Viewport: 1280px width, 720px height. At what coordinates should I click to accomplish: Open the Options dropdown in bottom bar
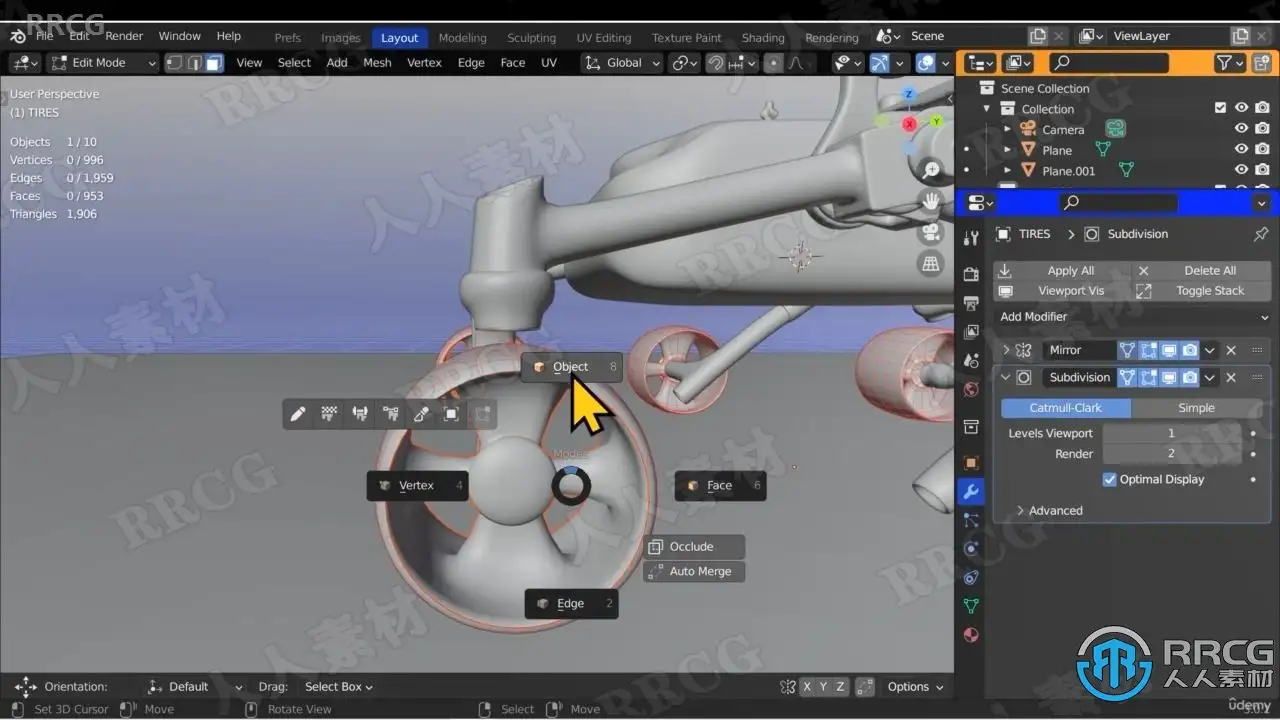tap(914, 687)
